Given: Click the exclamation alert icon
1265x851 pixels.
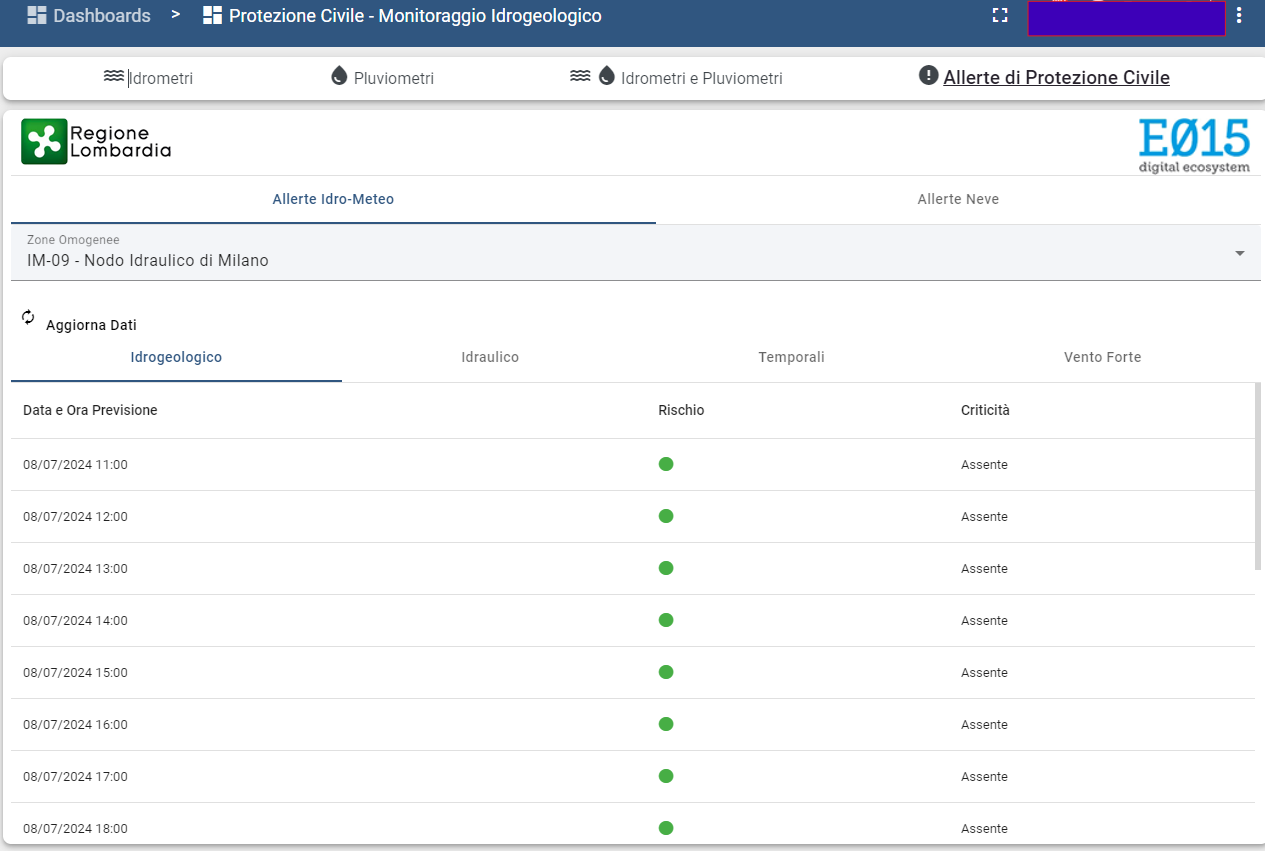Looking at the screenshot, I should tap(928, 76).
